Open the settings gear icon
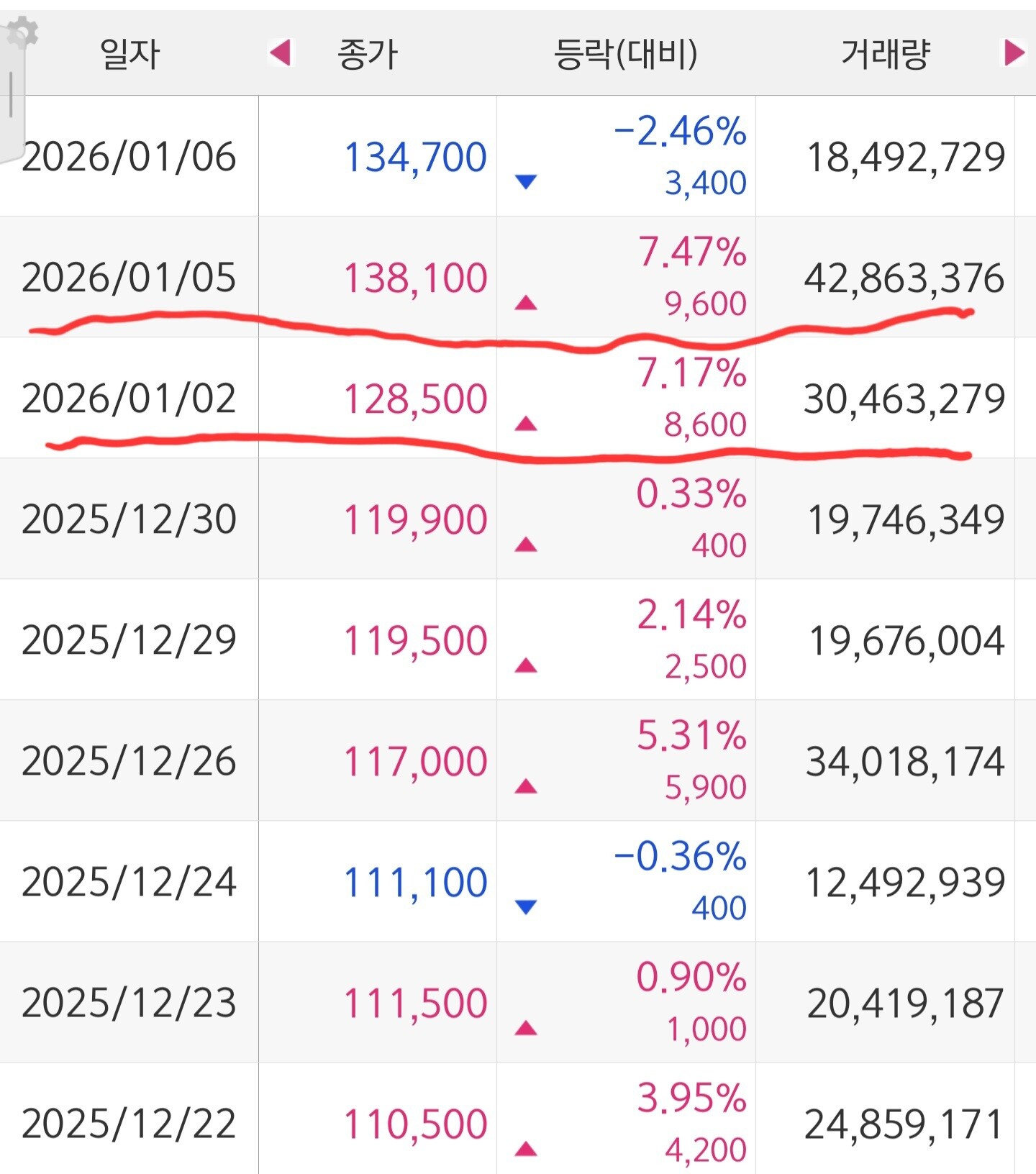The height and width of the screenshot is (1174, 1036). 22,32
